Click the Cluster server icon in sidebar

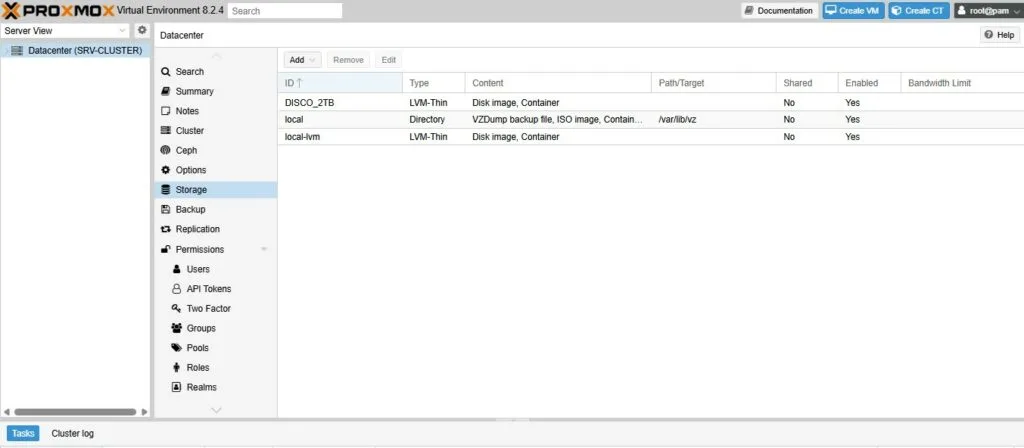(x=166, y=131)
